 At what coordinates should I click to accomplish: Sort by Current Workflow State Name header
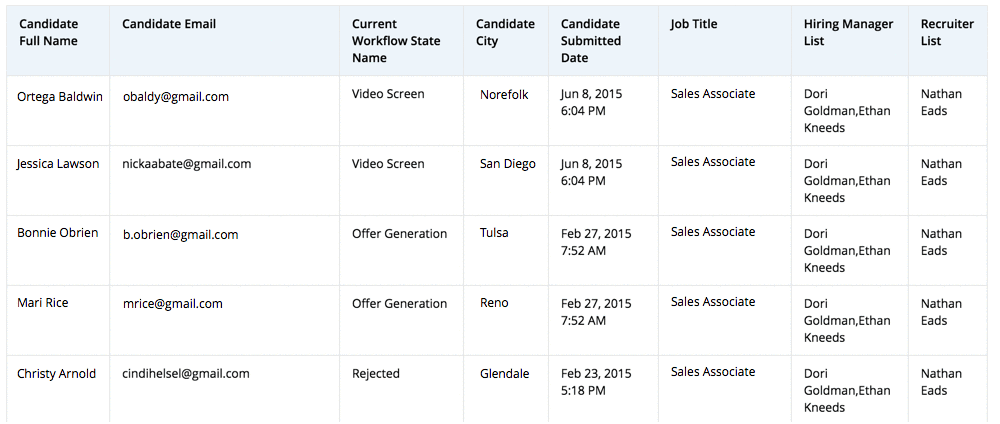coord(396,41)
